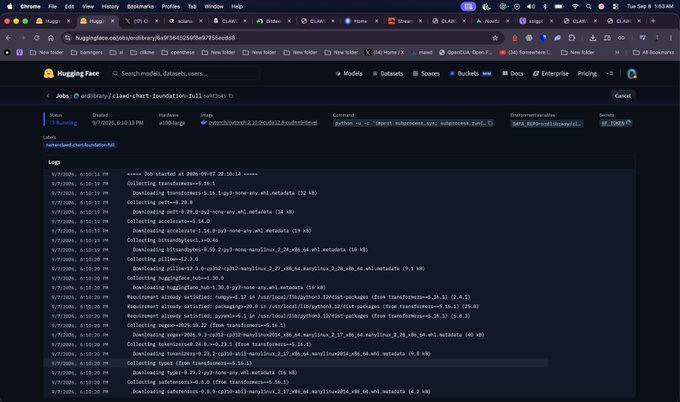Click the DATA_REPO environment variable chip

(x=546, y=124)
